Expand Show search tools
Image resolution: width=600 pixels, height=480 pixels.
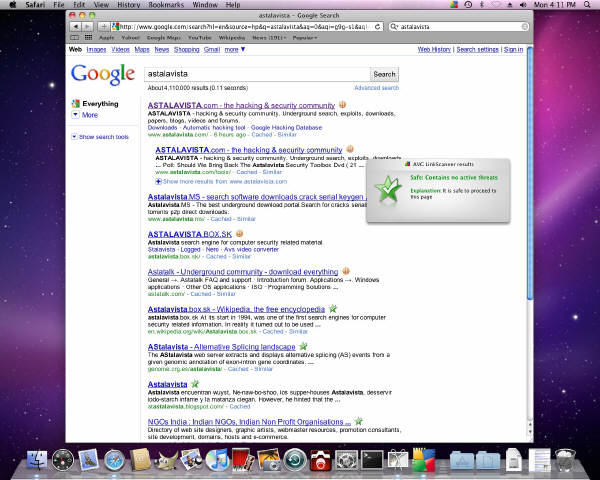coord(100,137)
